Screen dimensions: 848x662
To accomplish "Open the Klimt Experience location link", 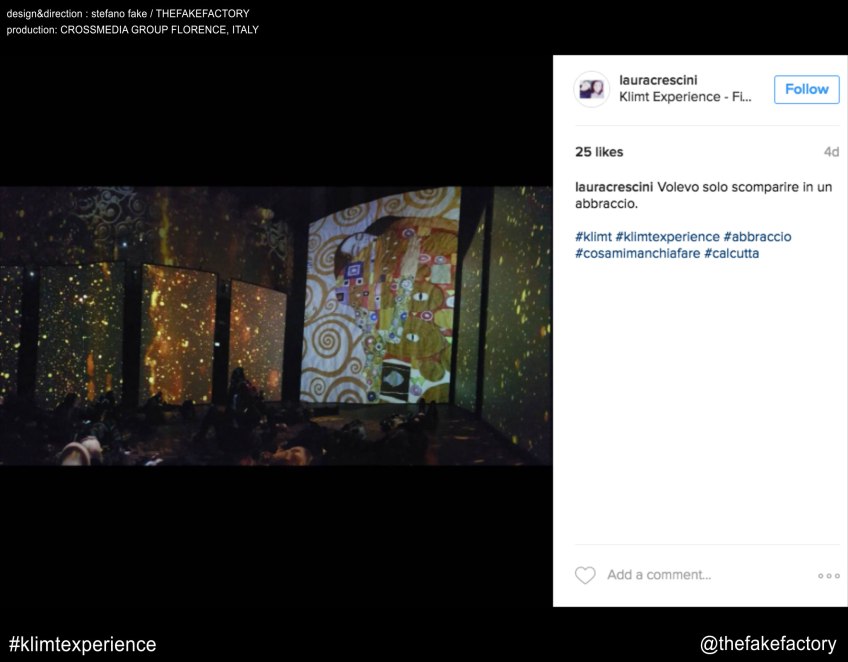I will 685,97.
